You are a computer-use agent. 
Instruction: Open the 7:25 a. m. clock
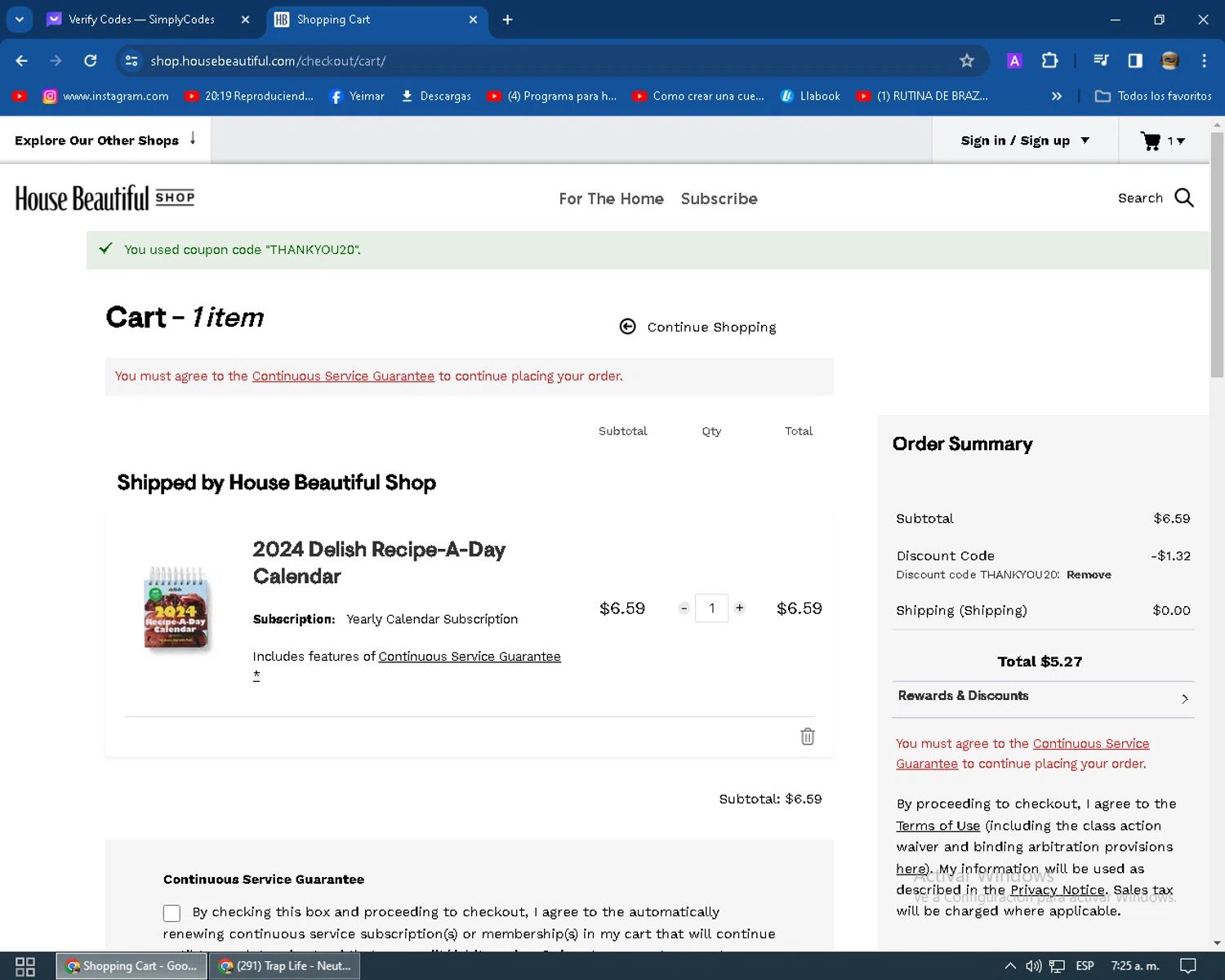1135,966
